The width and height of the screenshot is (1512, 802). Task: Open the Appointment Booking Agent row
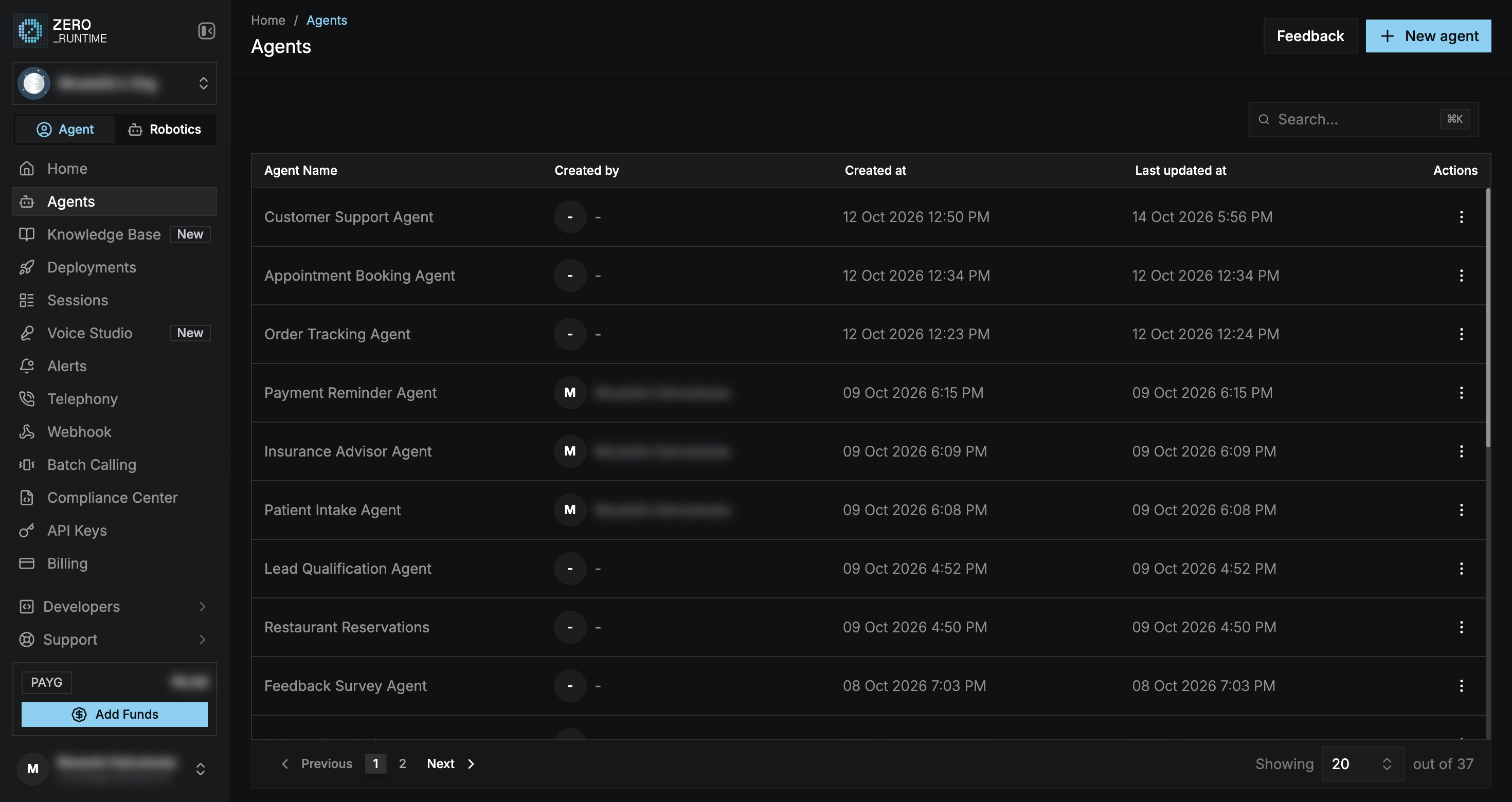(869, 275)
